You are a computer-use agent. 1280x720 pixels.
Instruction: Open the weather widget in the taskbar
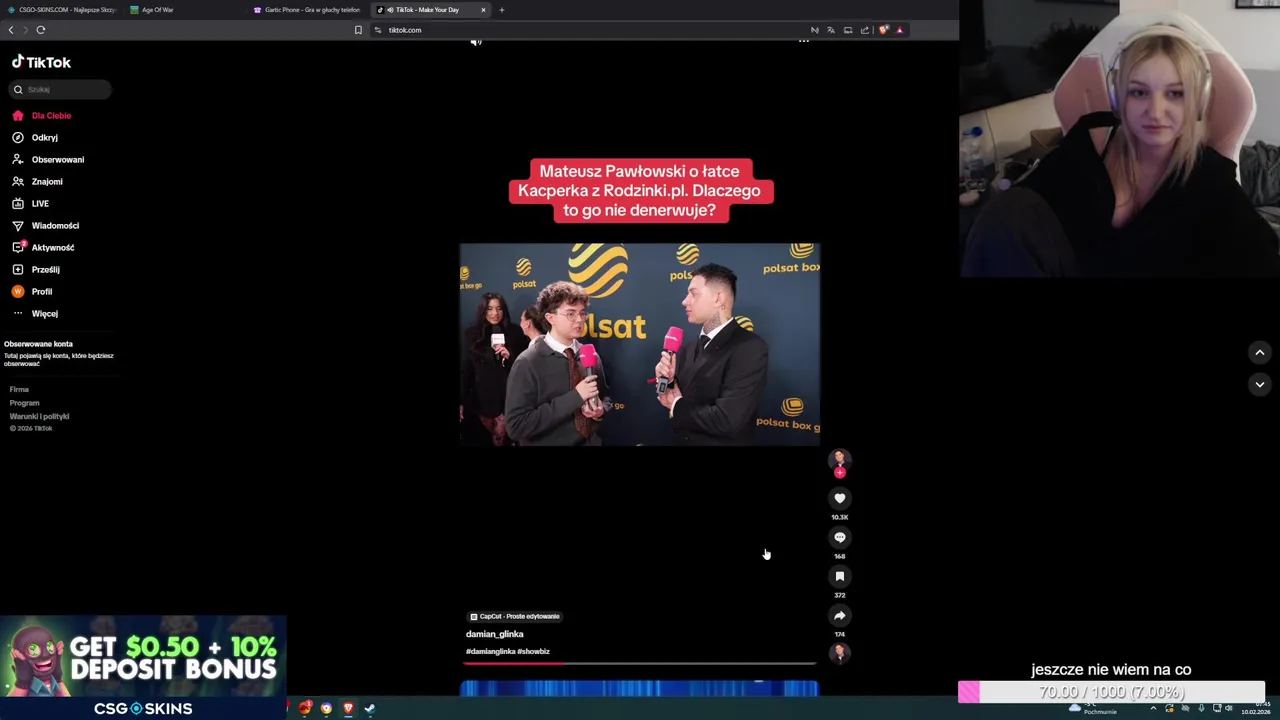(x=1092, y=708)
